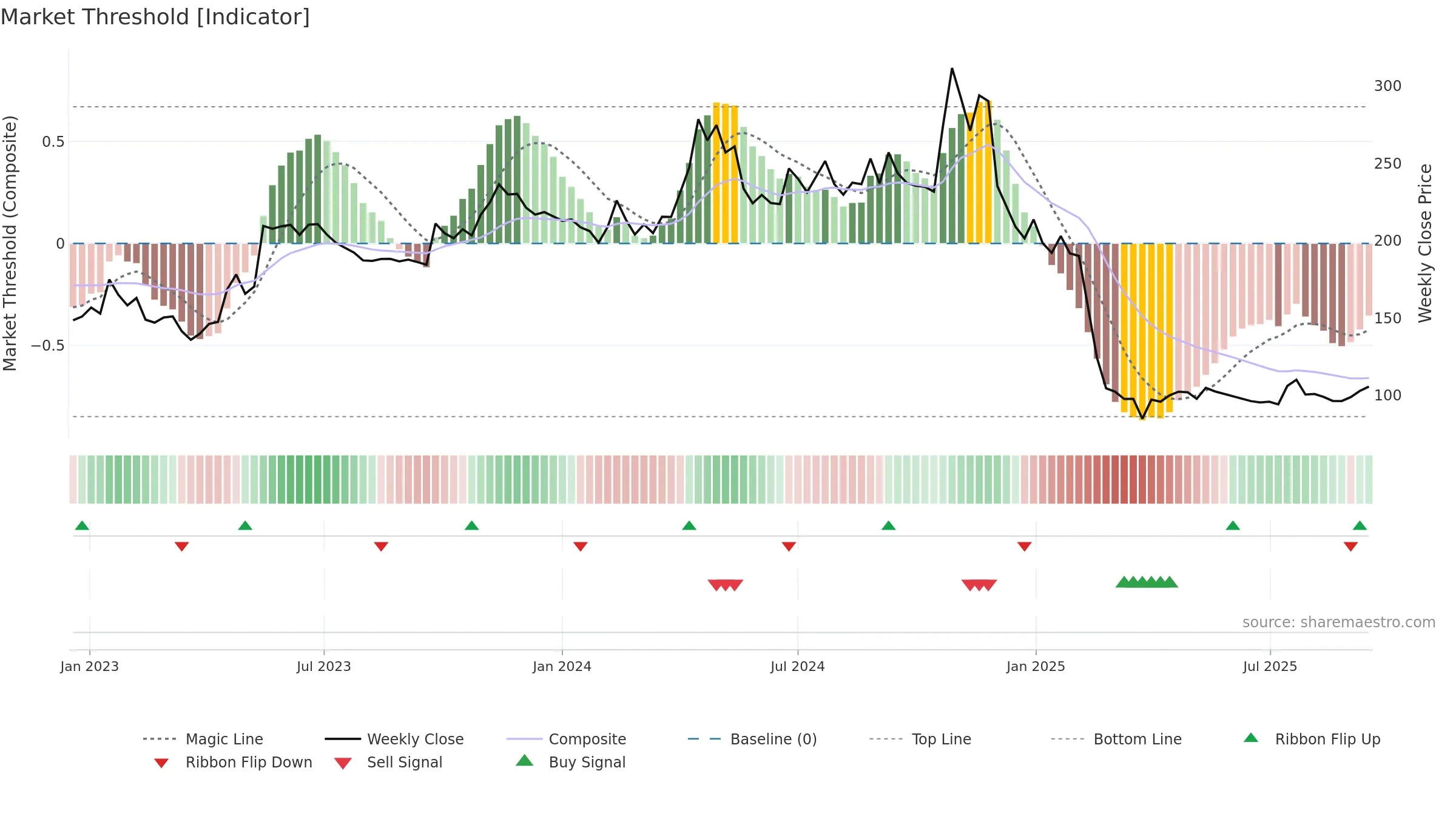Click the 100 price axis tick label
Screen dimensions: 1456x819
pyautogui.click(x=1387, y=396)
